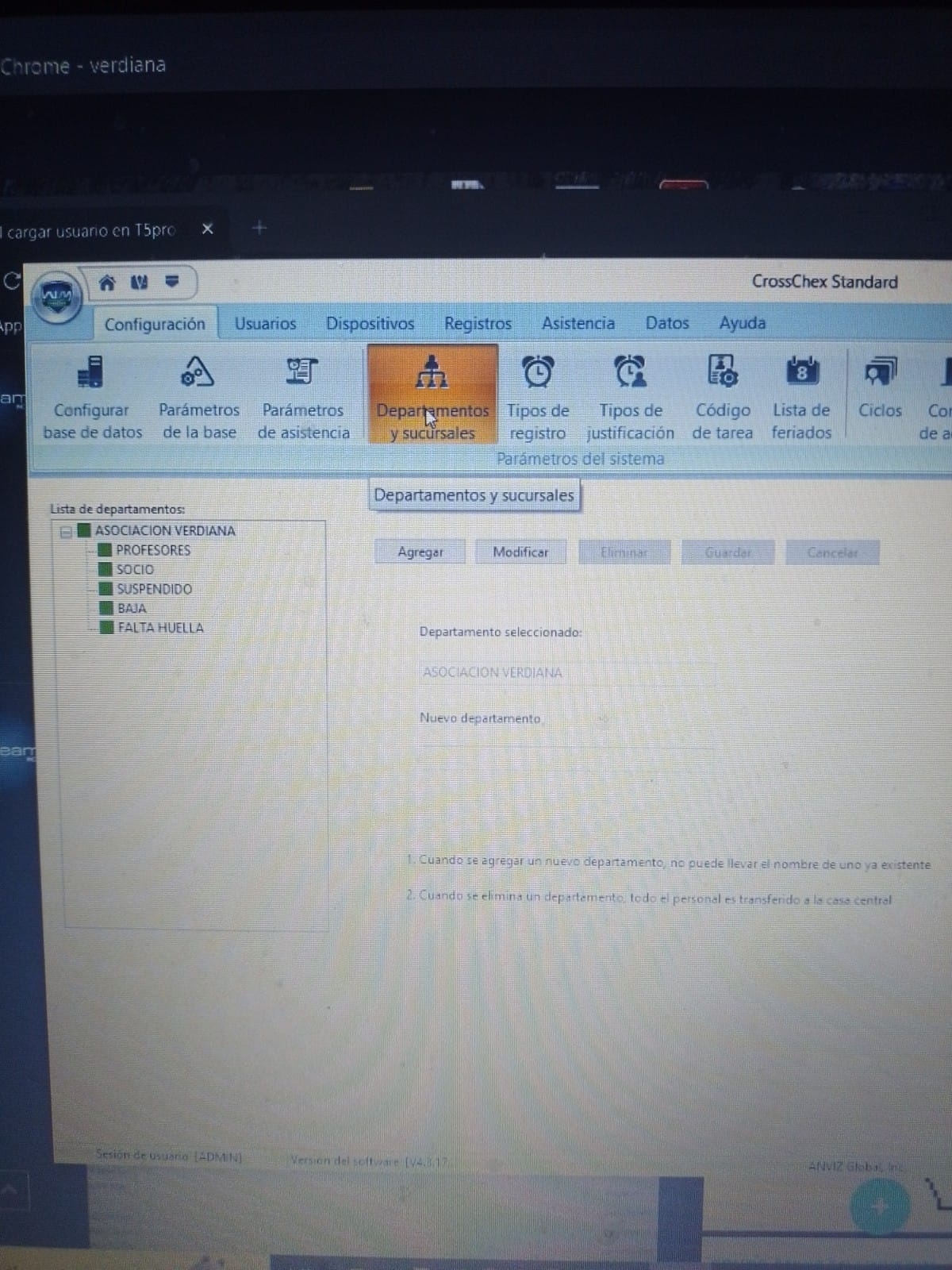The height and width of the screenshot is (1270, 952).
Task: Open the Ayuda tab
Action: (743, 323)
